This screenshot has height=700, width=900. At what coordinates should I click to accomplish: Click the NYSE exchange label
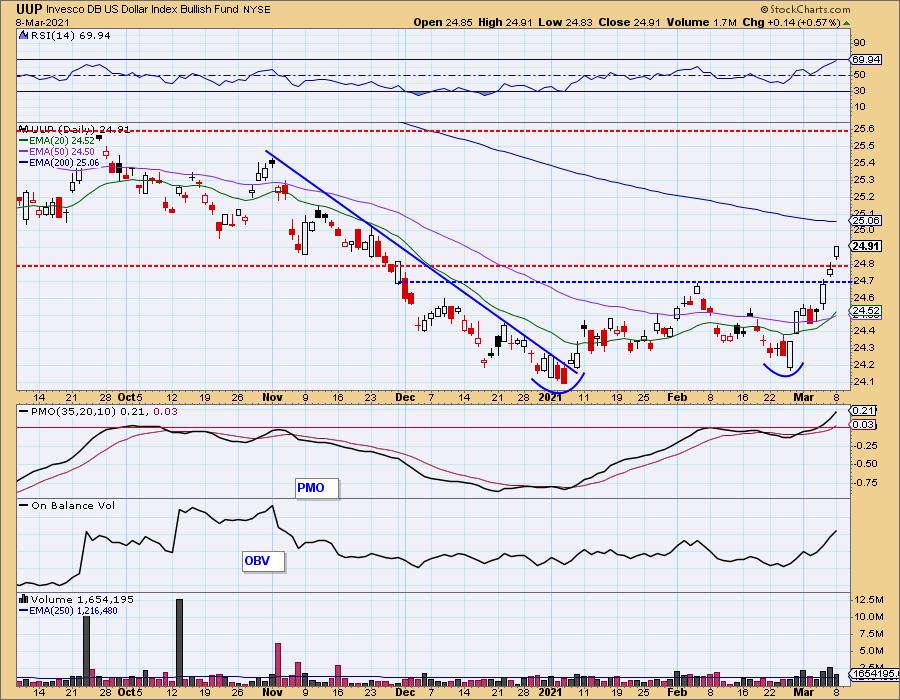coord(256,10)
